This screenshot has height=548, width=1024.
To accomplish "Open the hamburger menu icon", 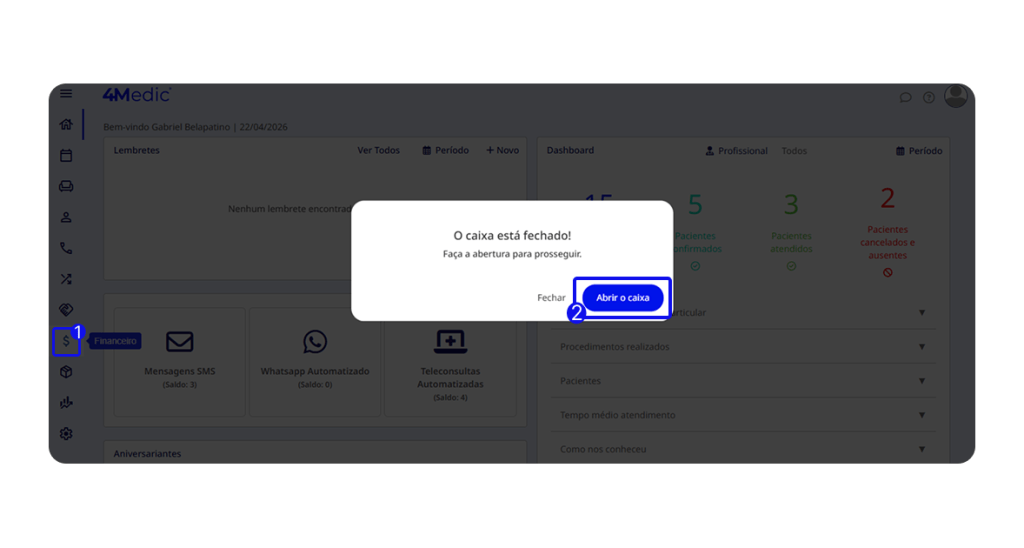I will point(66,93).
